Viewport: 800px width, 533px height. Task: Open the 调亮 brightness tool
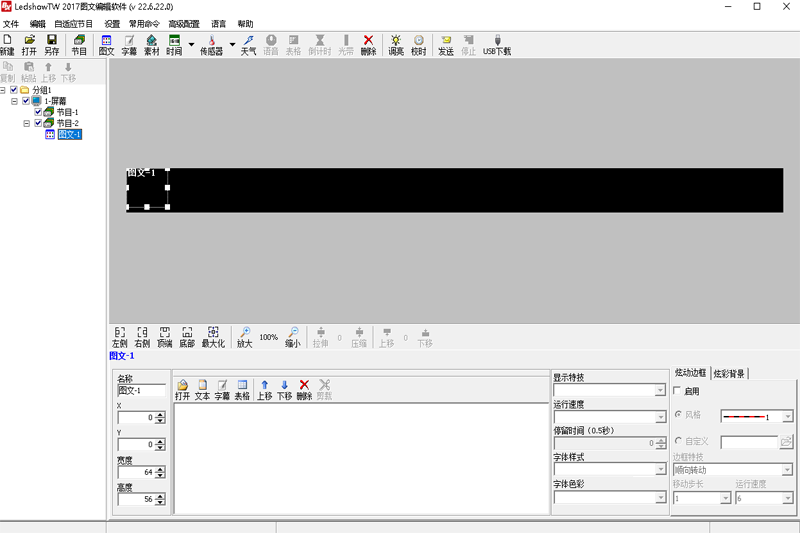(x=396, y=45)
